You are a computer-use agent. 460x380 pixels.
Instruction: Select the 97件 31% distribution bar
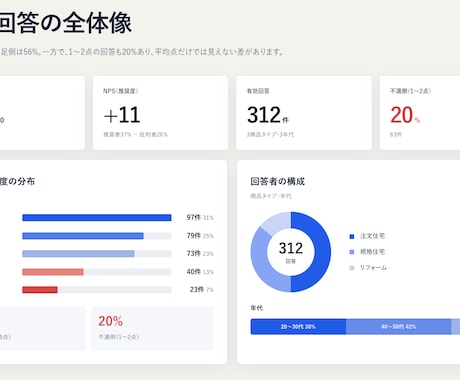[x=97, y=218]
